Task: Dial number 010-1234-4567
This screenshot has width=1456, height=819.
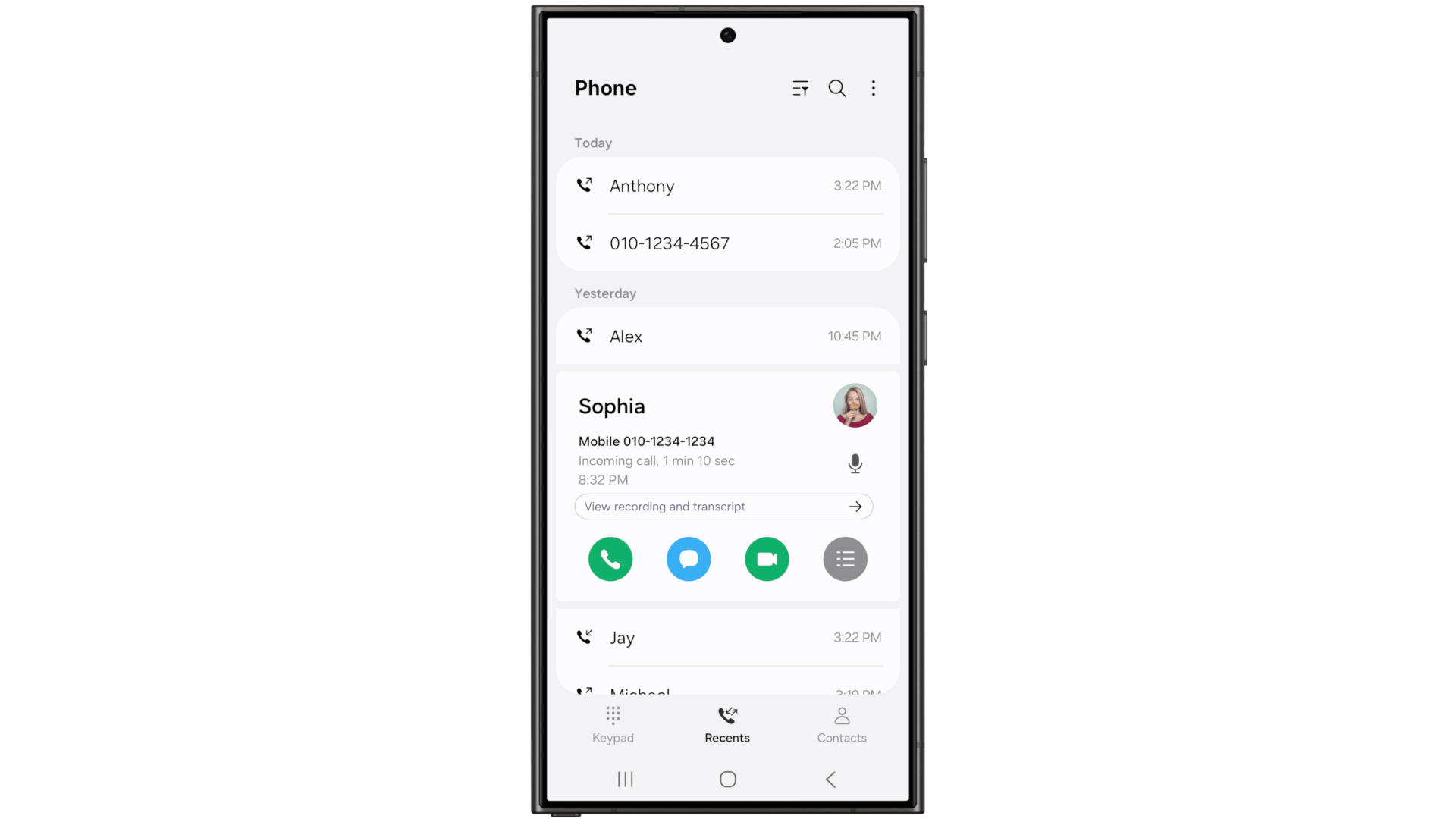Action: [x=670, y=243]
